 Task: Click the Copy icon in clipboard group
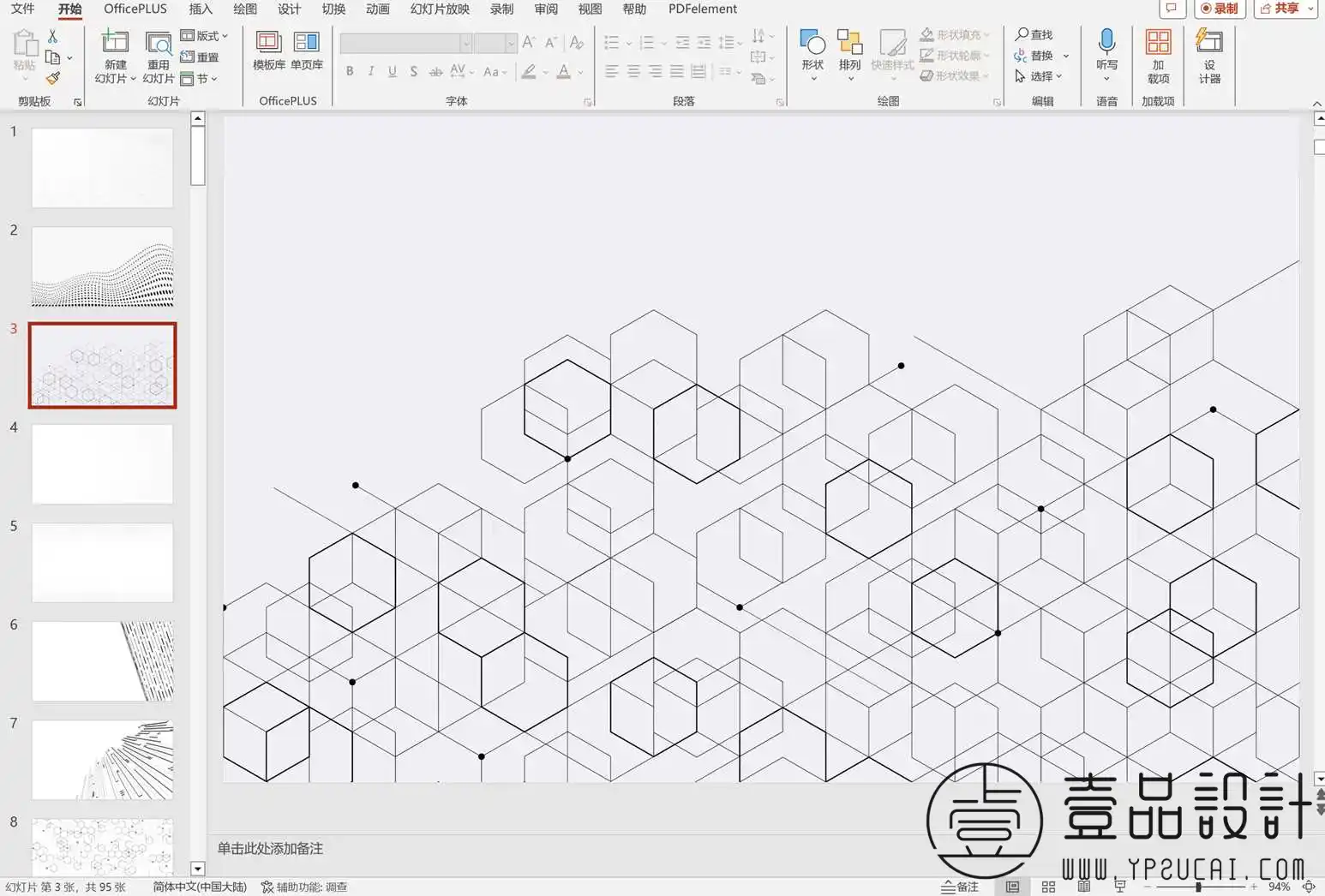52,57
